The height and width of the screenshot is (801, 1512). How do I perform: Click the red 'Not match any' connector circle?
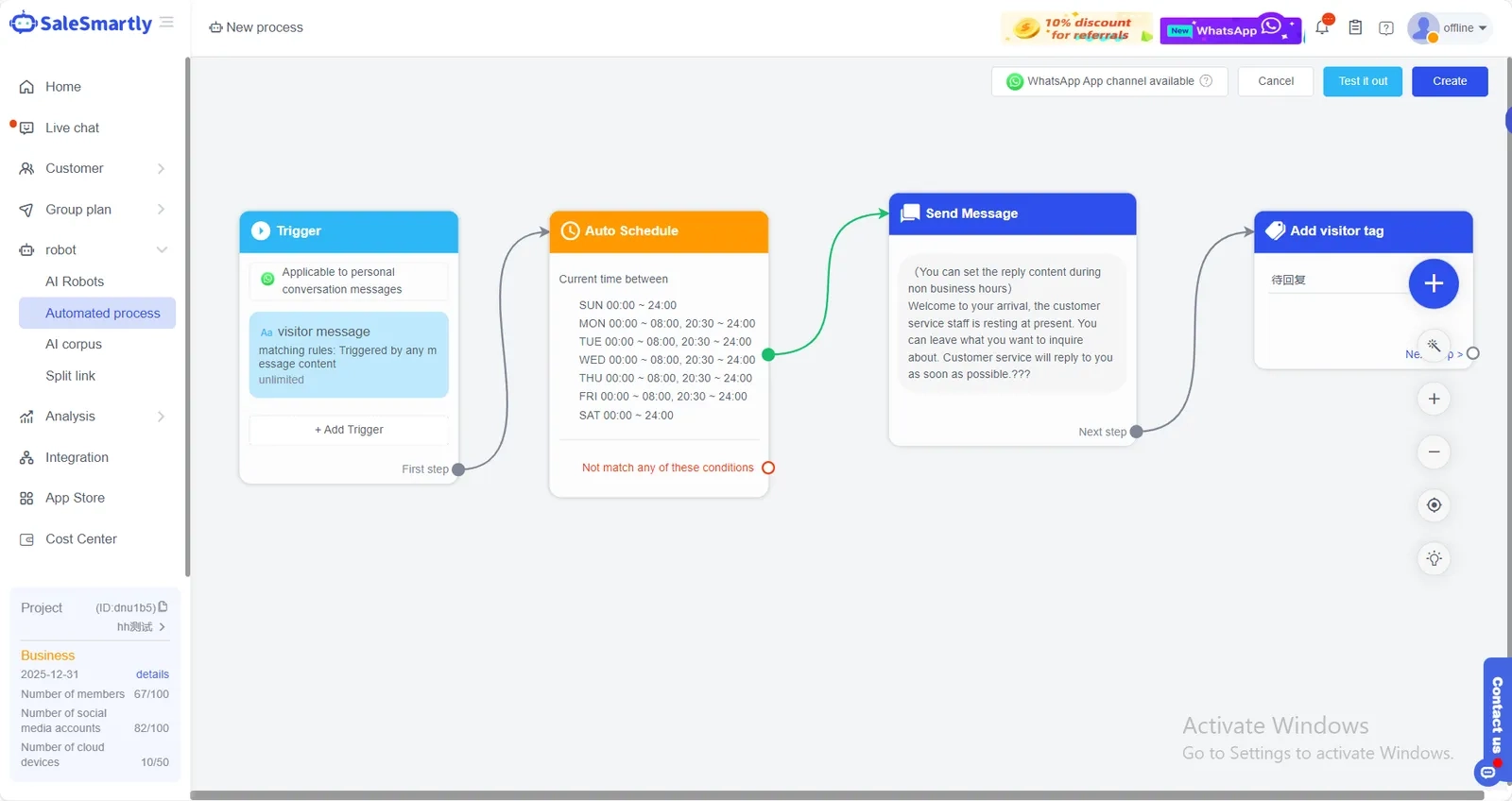coord(768,468)
